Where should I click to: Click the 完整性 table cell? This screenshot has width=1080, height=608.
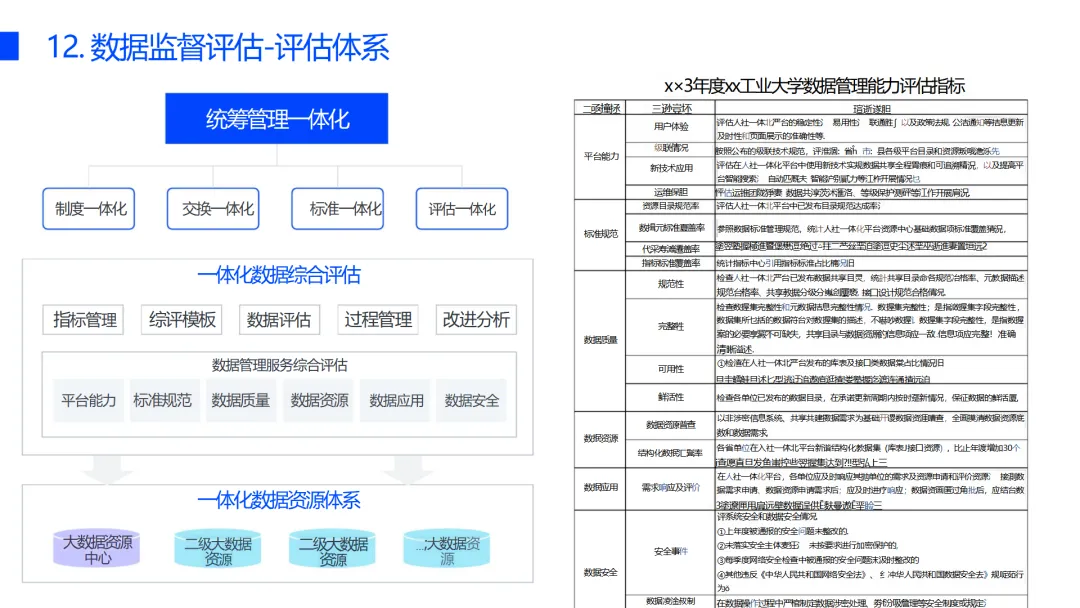click(x=670, y=326)
